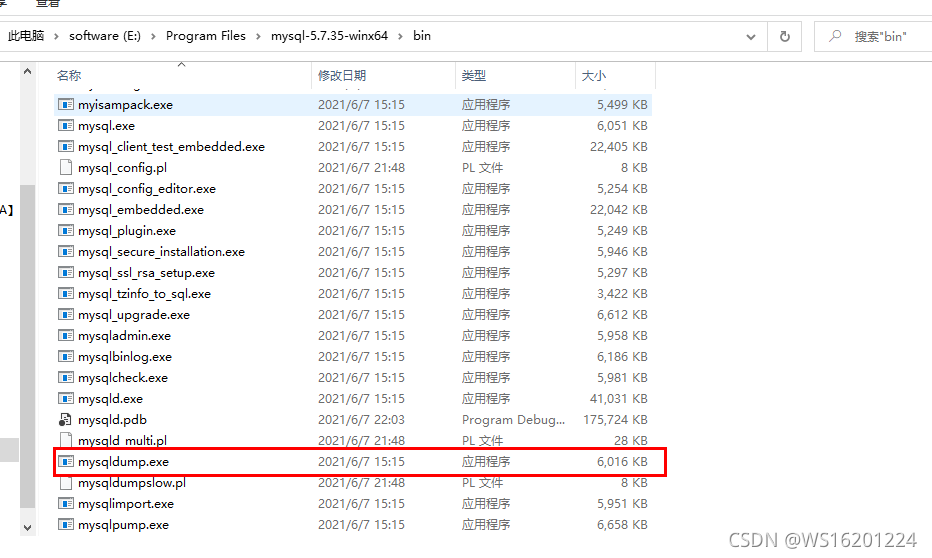Click the navigation pane scroll-up arrow
Image resolution: width=932 pixels, height=558 pixels.
(x=27, y=71)
